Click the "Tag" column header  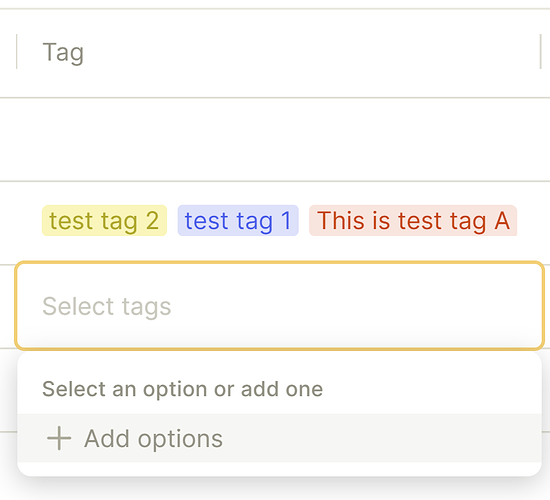(x=279, y=52)
